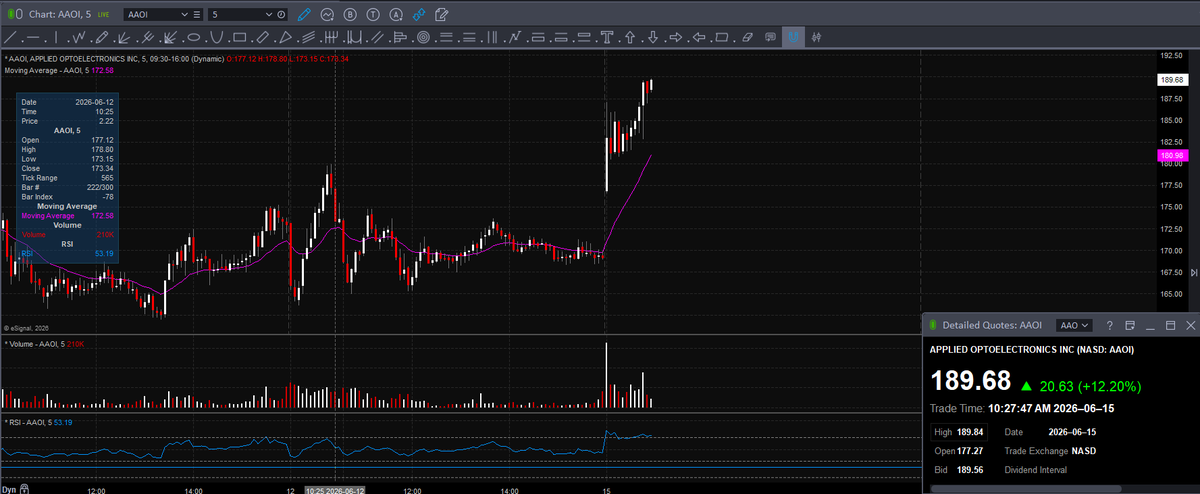
Task: Click the Detailed Quotes page layout icon
Action: (x=1130, y=326)
